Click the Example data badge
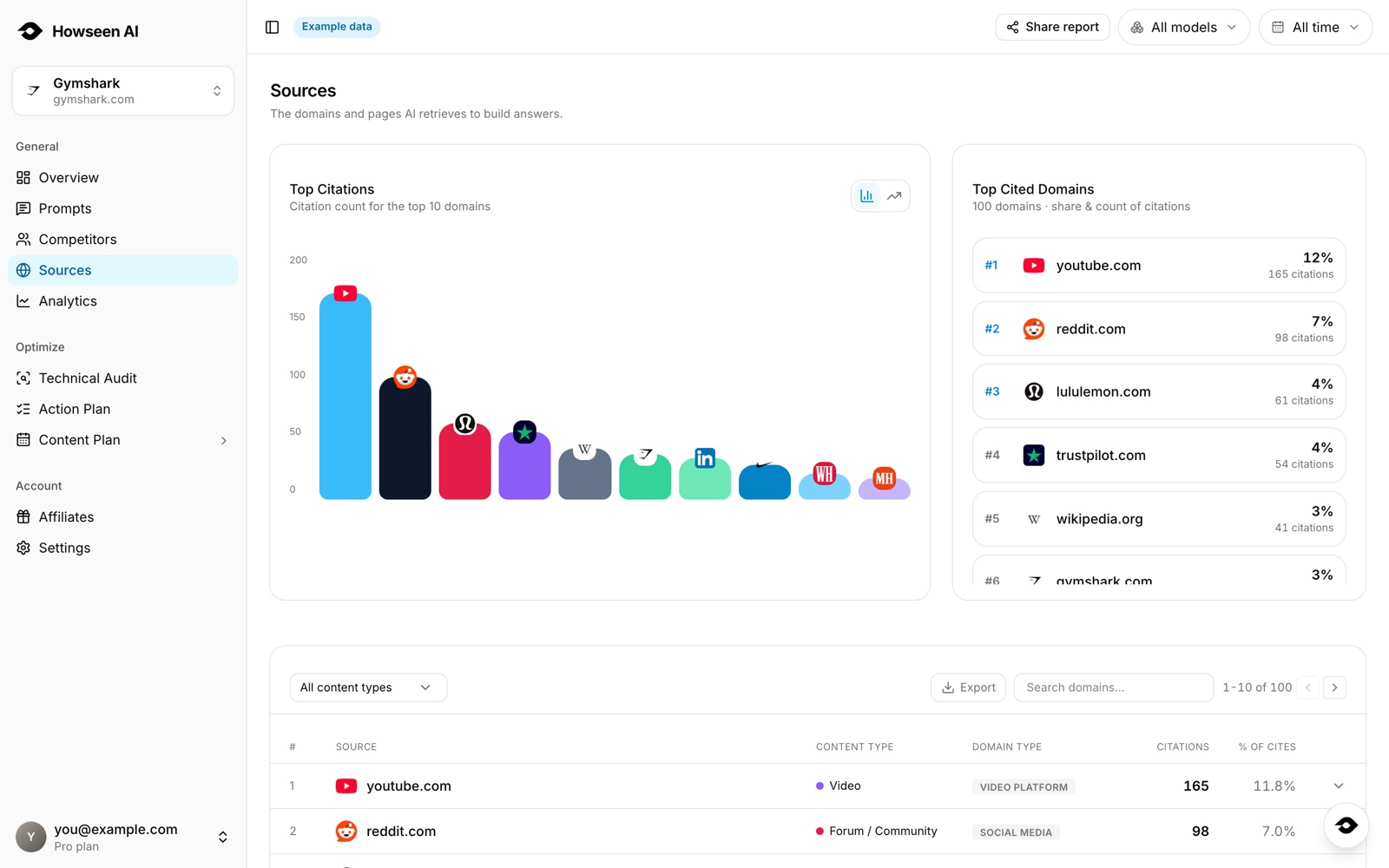Viewport: 1389px width, 868px height. (x=337, y=27)
